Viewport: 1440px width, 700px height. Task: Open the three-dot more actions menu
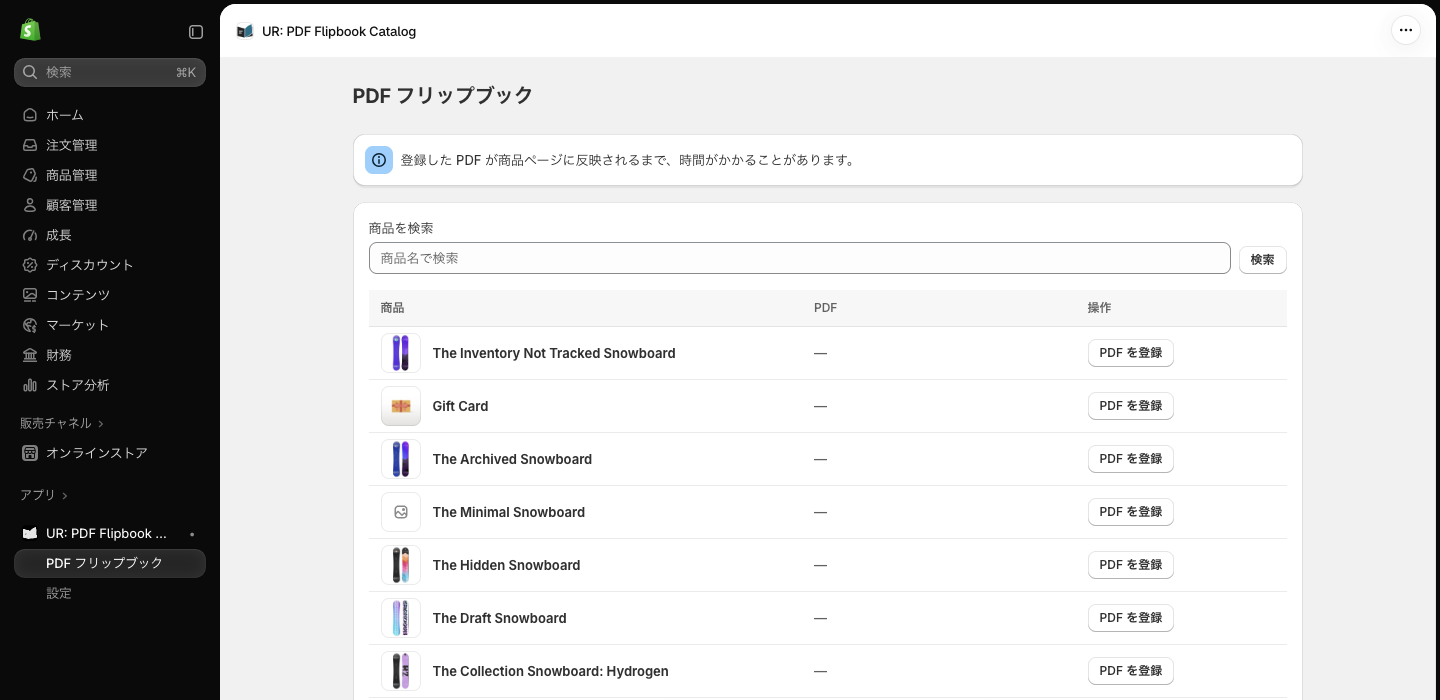1406,30
